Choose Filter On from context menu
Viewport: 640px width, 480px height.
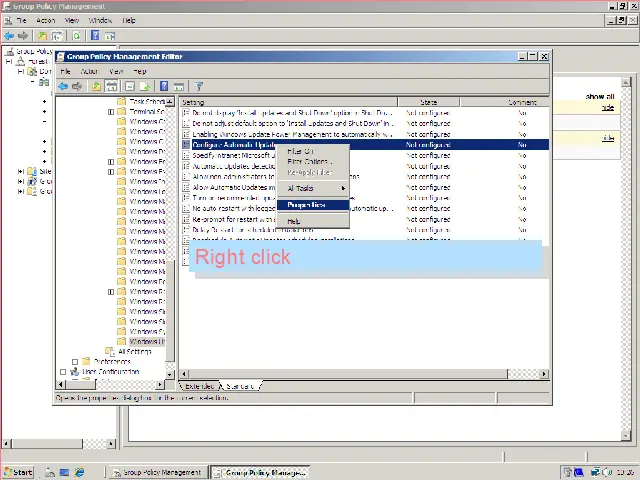click(x=313, y=151)
